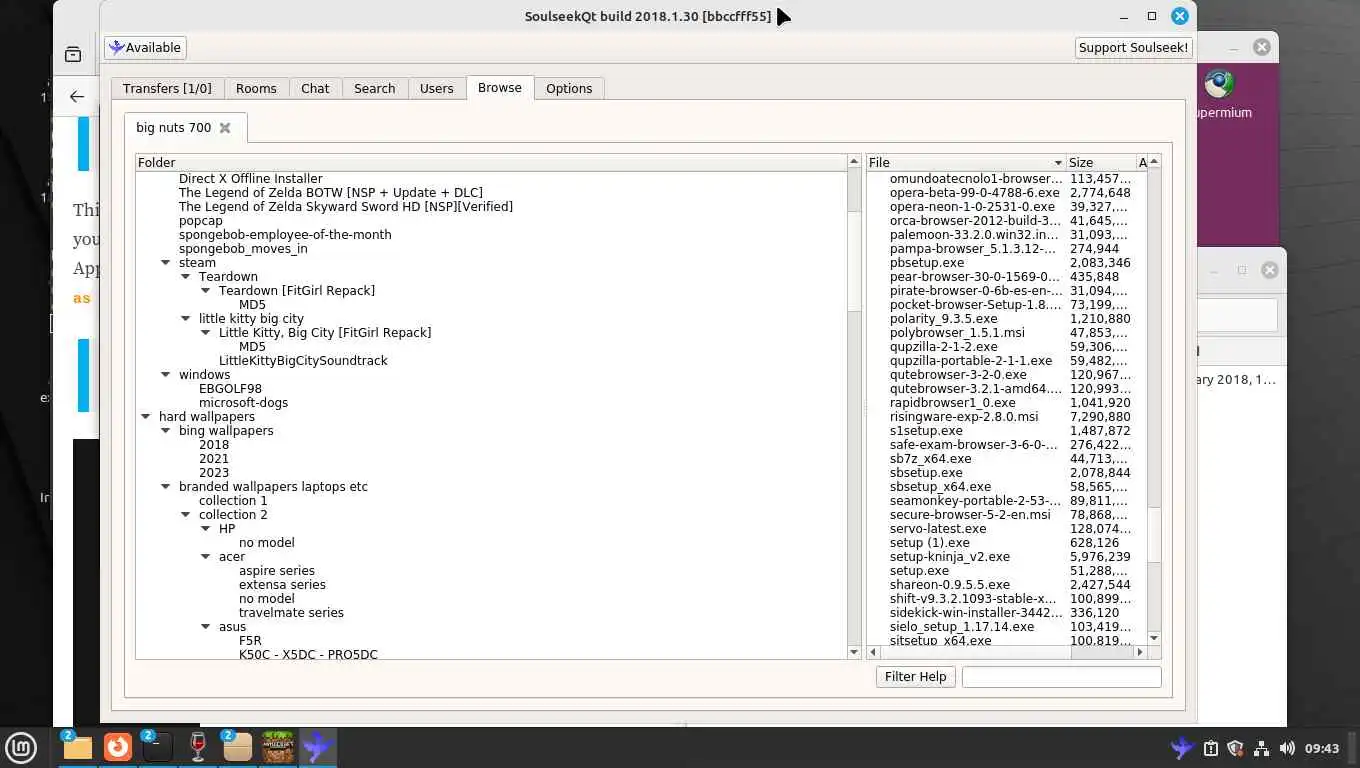
Task: Open the Linux Mint start menu
Action: tap(21, 747)
